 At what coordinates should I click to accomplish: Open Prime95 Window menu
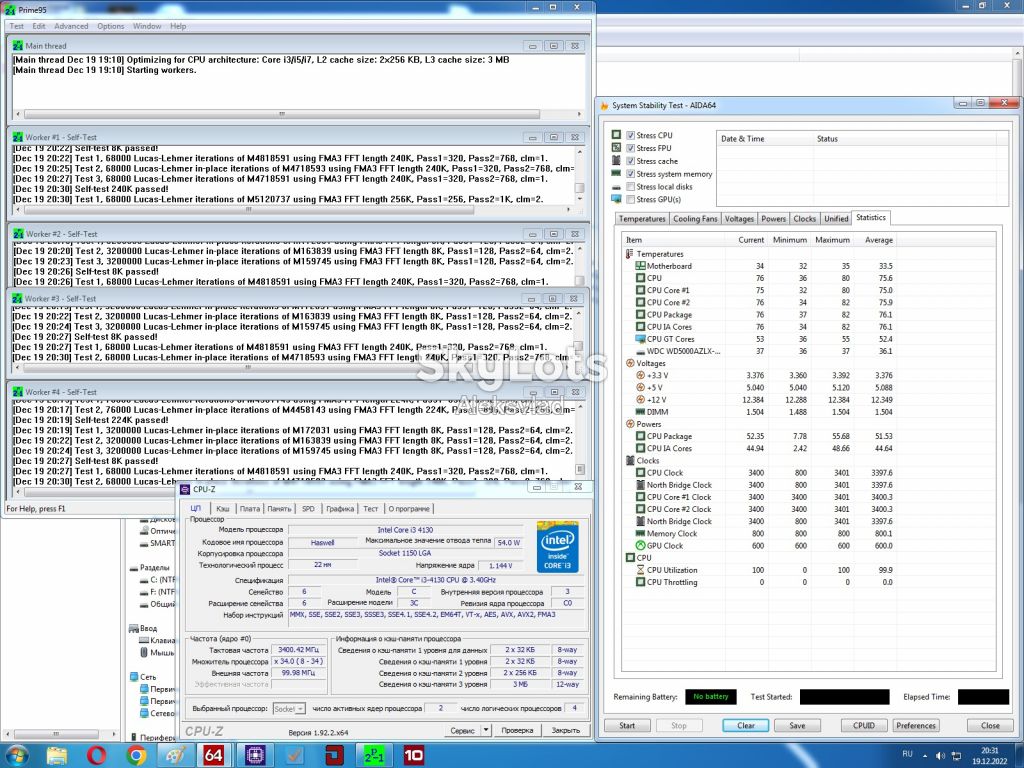147,26
